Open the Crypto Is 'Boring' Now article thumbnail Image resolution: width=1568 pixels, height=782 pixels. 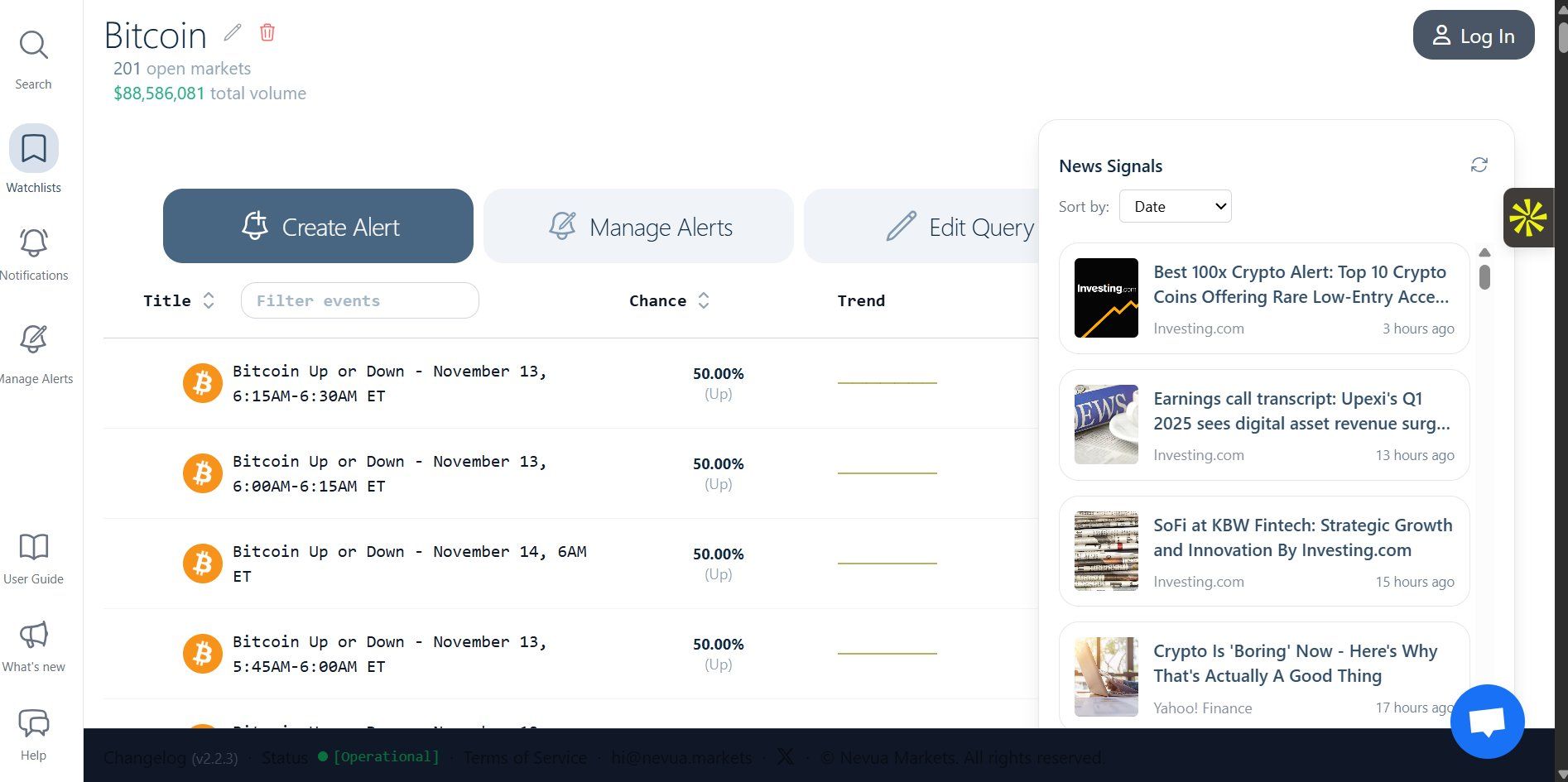1106,677
